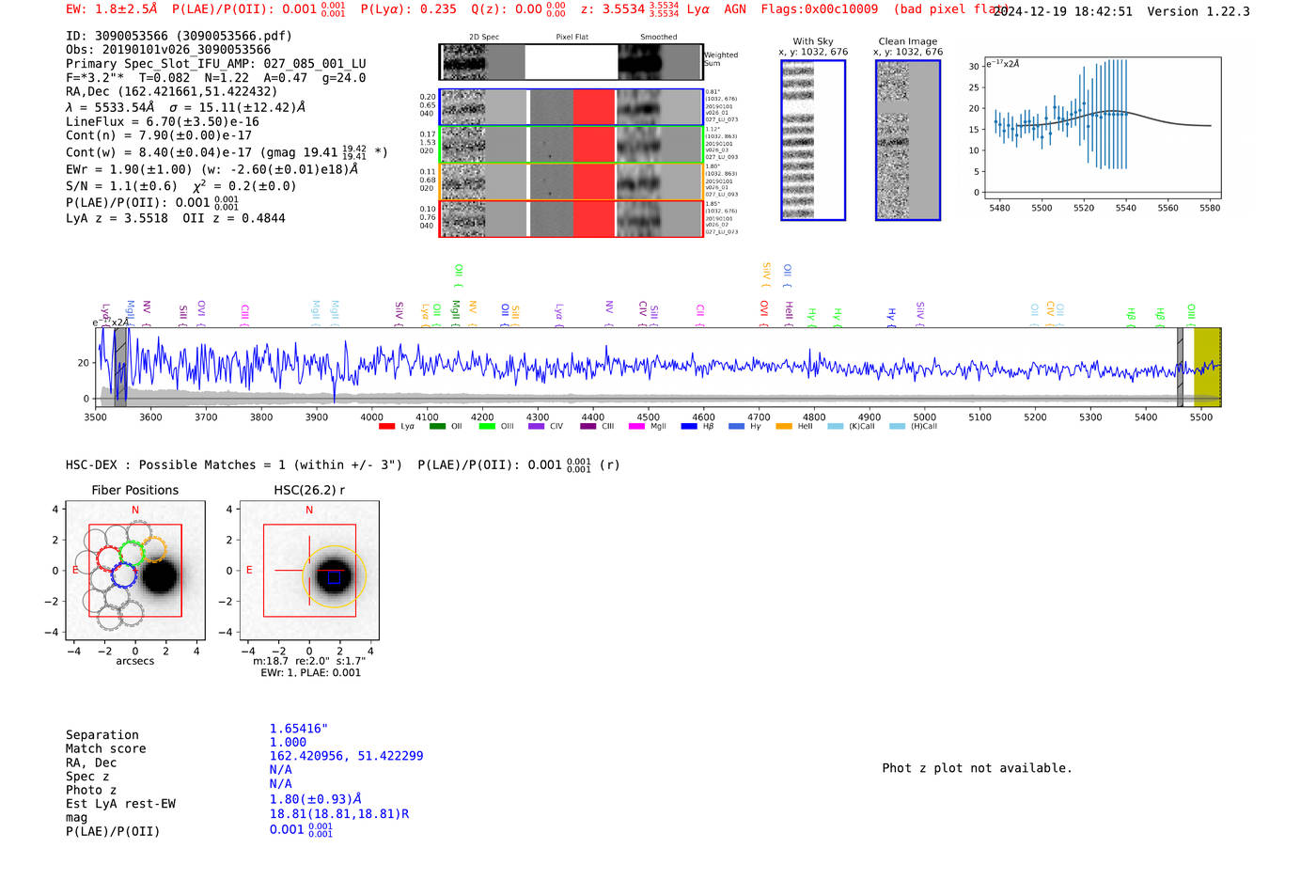Click the Separation value 1.65416"
1316x896 pixels.
299,729
